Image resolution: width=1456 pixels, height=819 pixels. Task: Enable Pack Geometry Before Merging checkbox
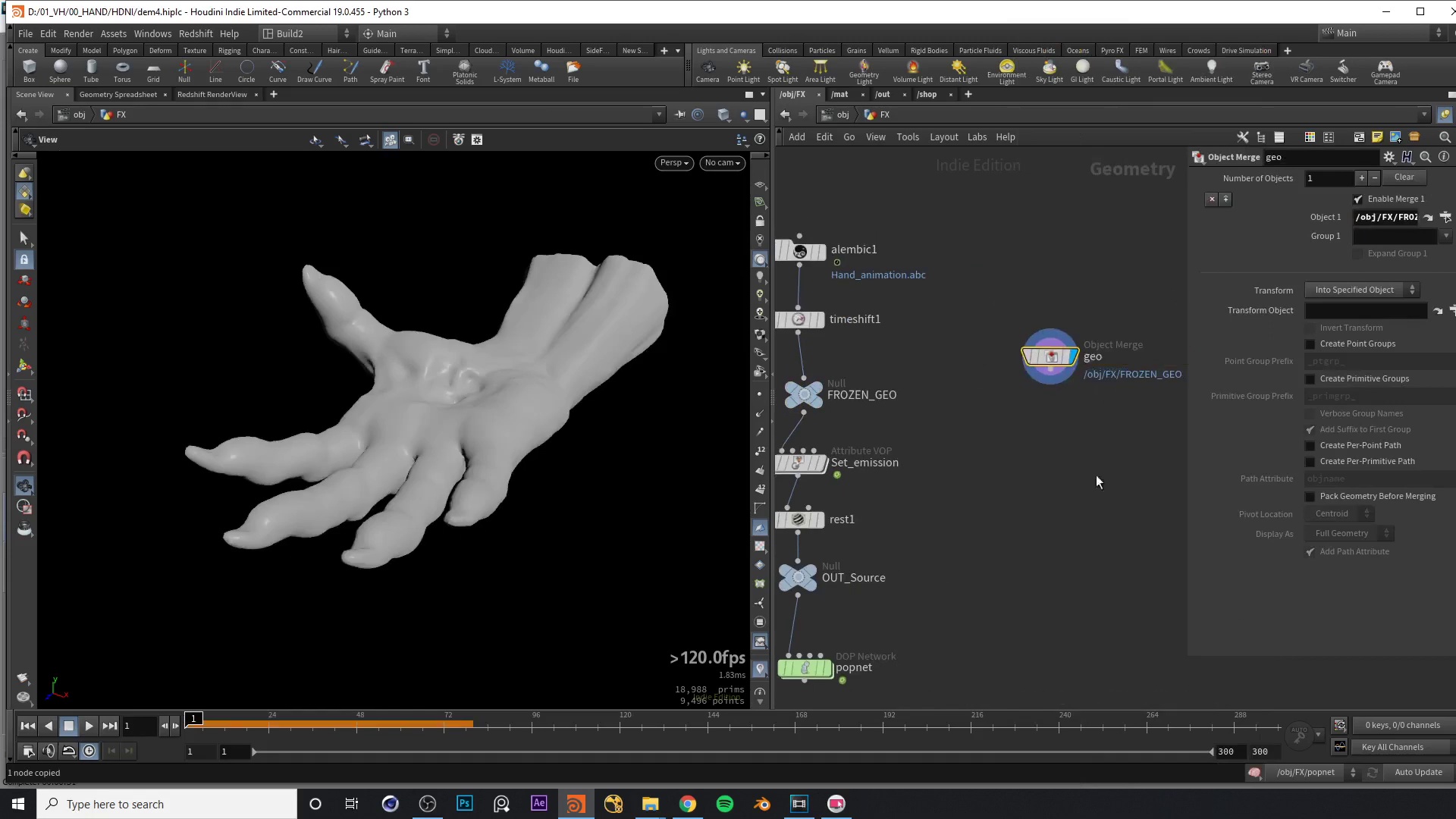click(x=1310, y=497)
